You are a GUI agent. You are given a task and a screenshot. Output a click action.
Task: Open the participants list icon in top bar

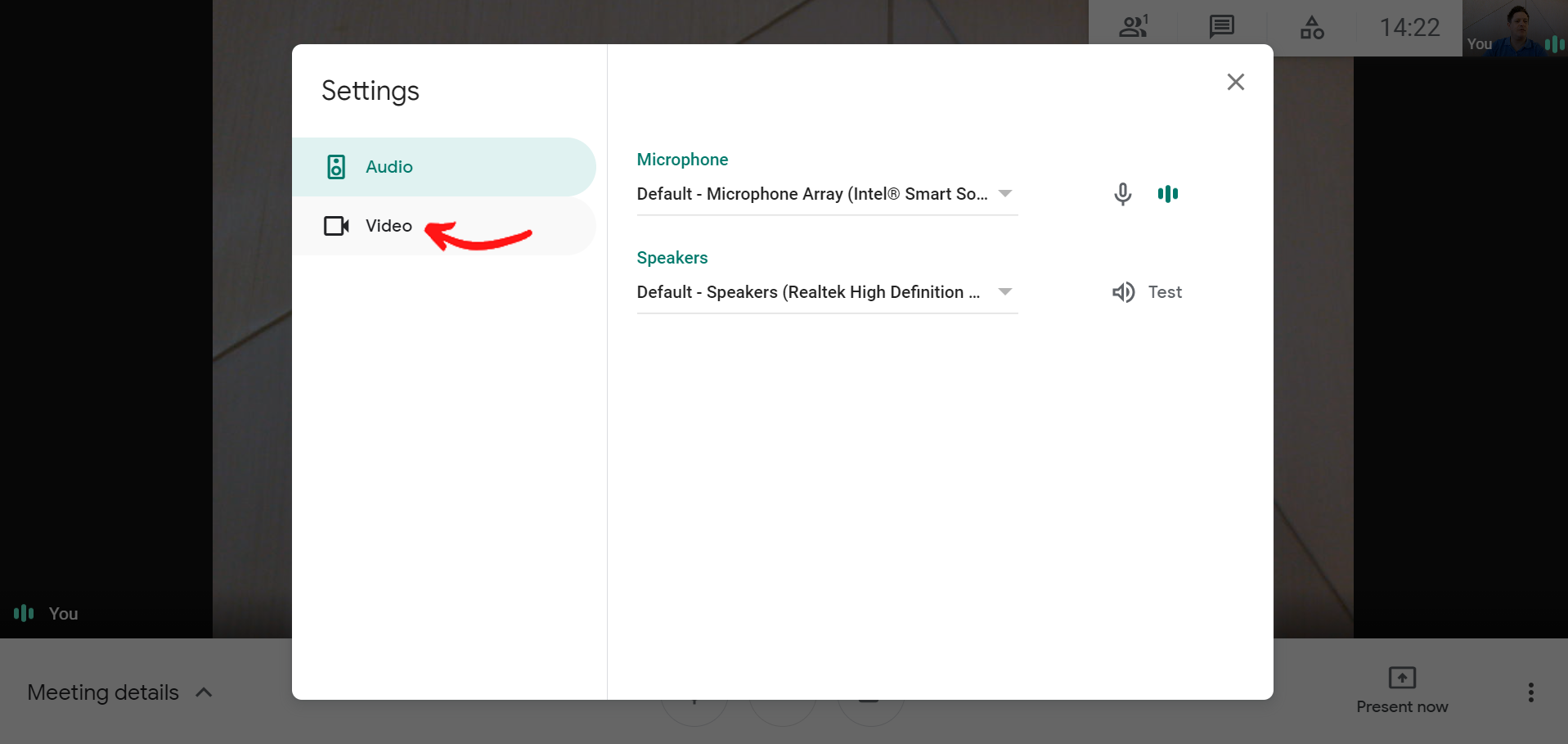pos(1133,27)
